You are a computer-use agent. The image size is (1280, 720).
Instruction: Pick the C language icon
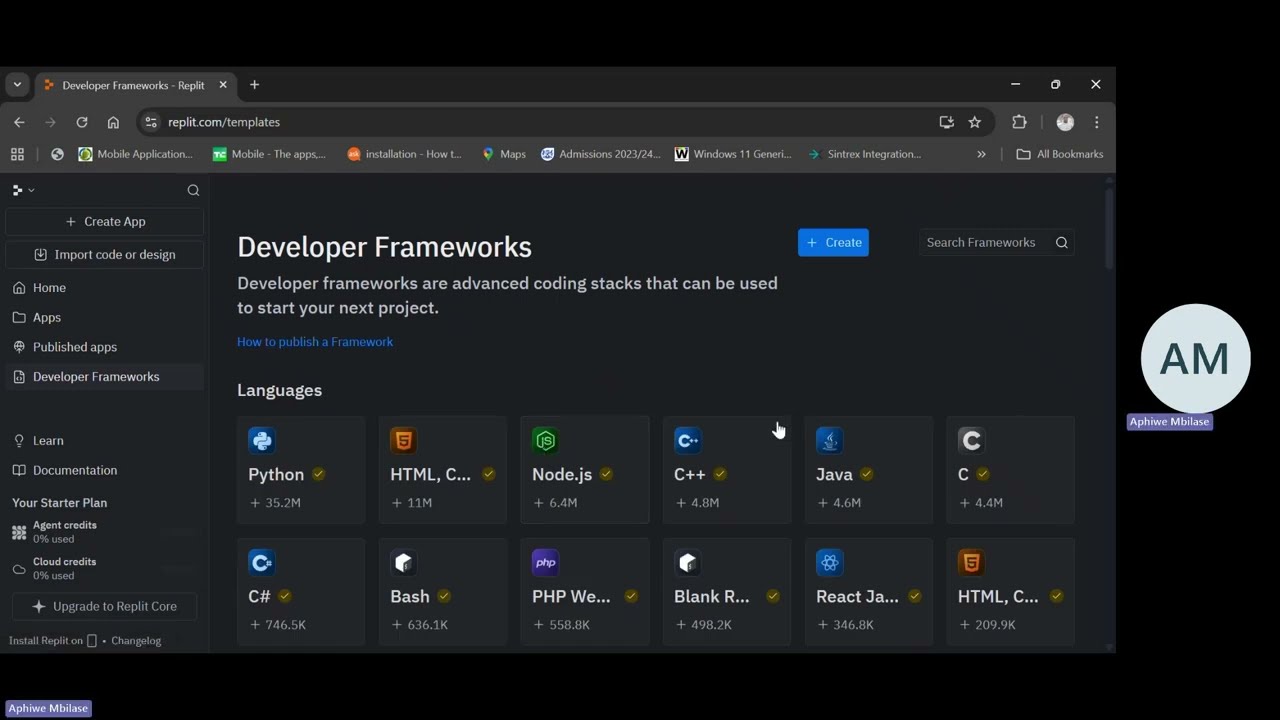click(971, 440)
